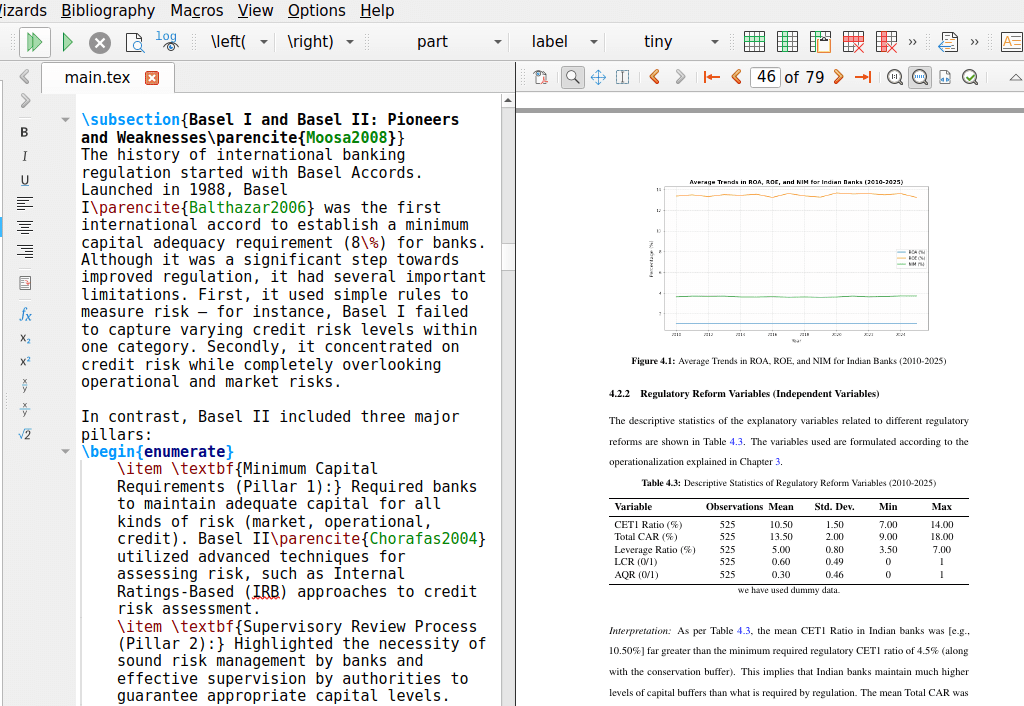
Task: Click the paste column table icon
Action: pyautogui.click(x=820, y=42)
